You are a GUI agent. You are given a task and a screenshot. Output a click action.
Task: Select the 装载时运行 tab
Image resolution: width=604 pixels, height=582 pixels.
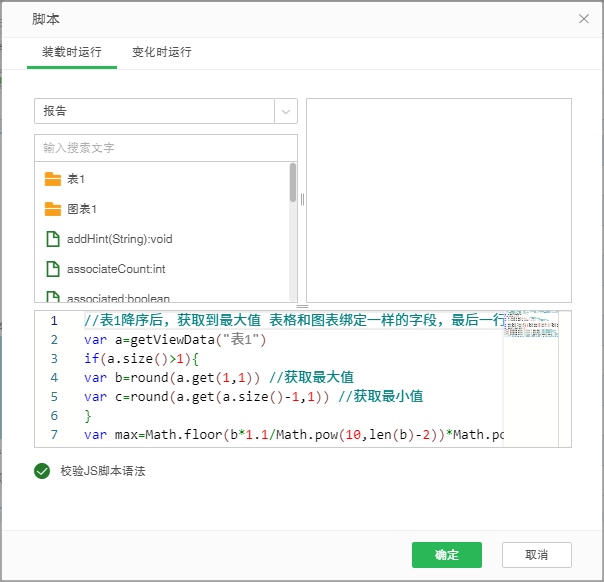click(72, 52)
